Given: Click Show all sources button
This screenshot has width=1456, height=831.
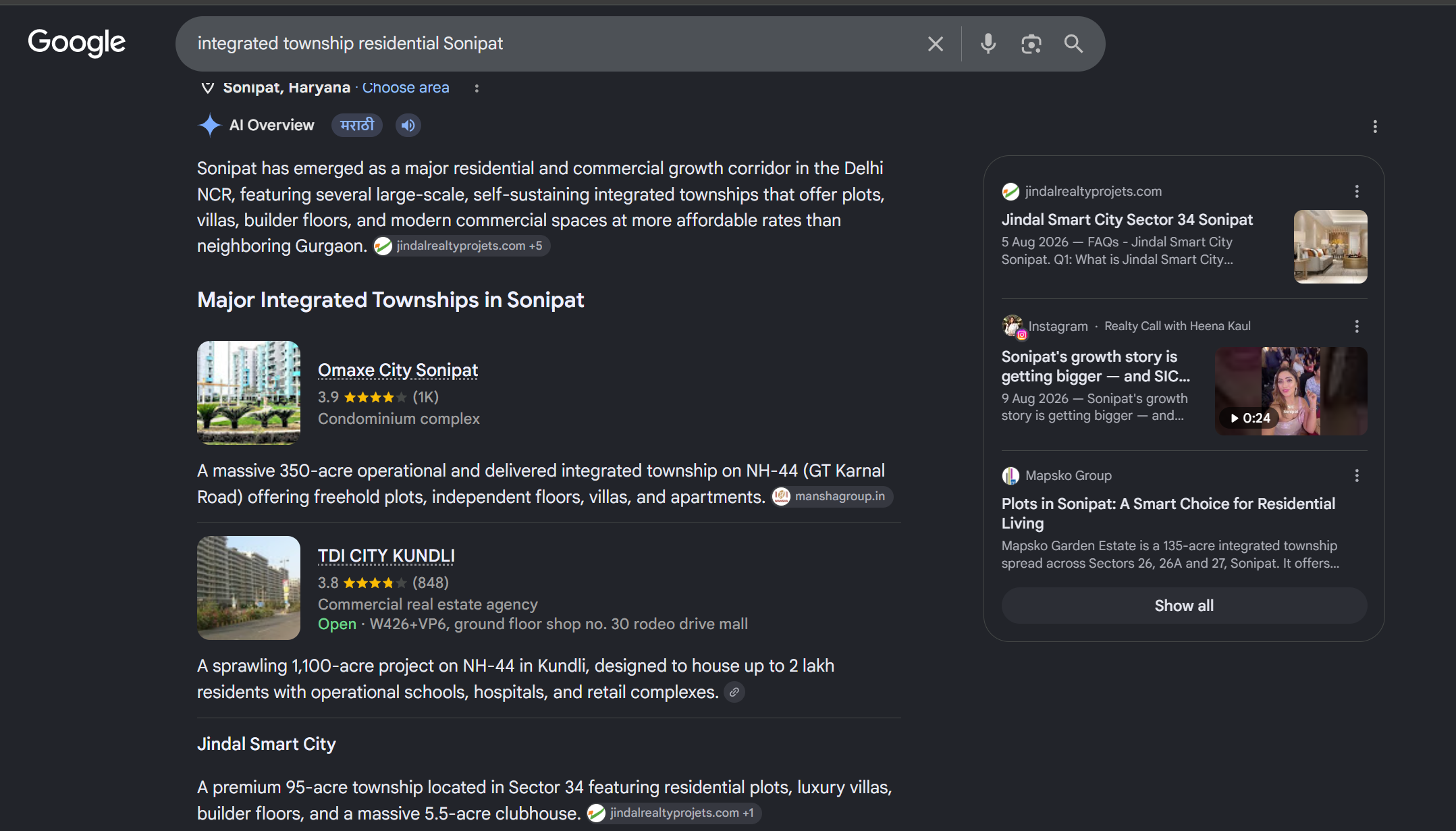Looking at the screenshot, I should tap(1184, 606).
